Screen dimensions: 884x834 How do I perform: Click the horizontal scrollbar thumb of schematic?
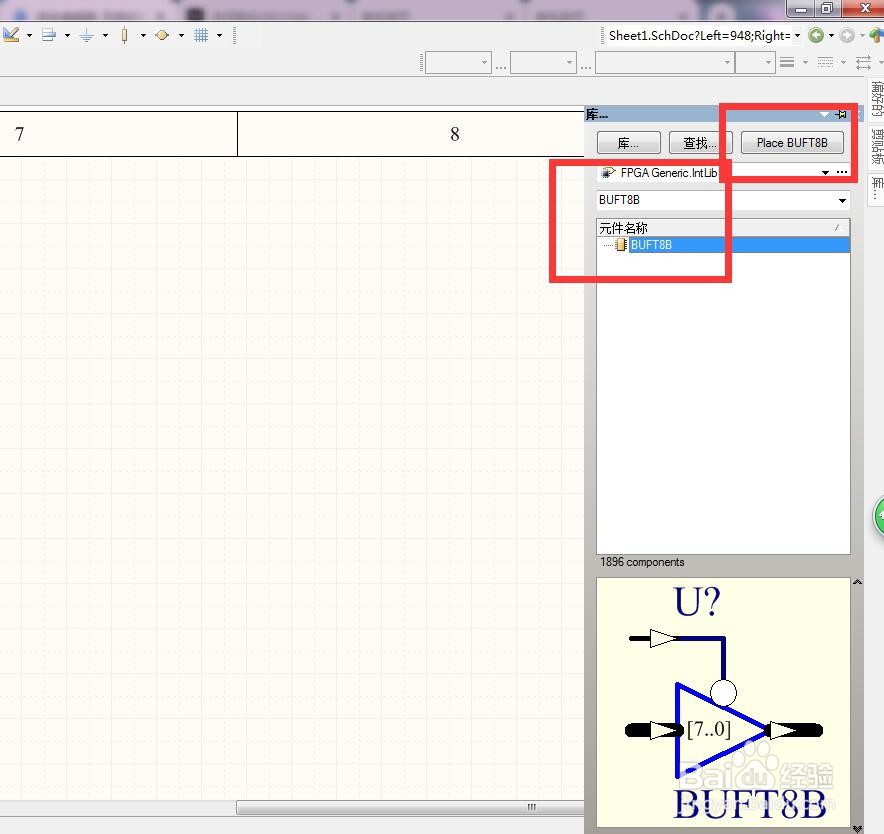410,807
